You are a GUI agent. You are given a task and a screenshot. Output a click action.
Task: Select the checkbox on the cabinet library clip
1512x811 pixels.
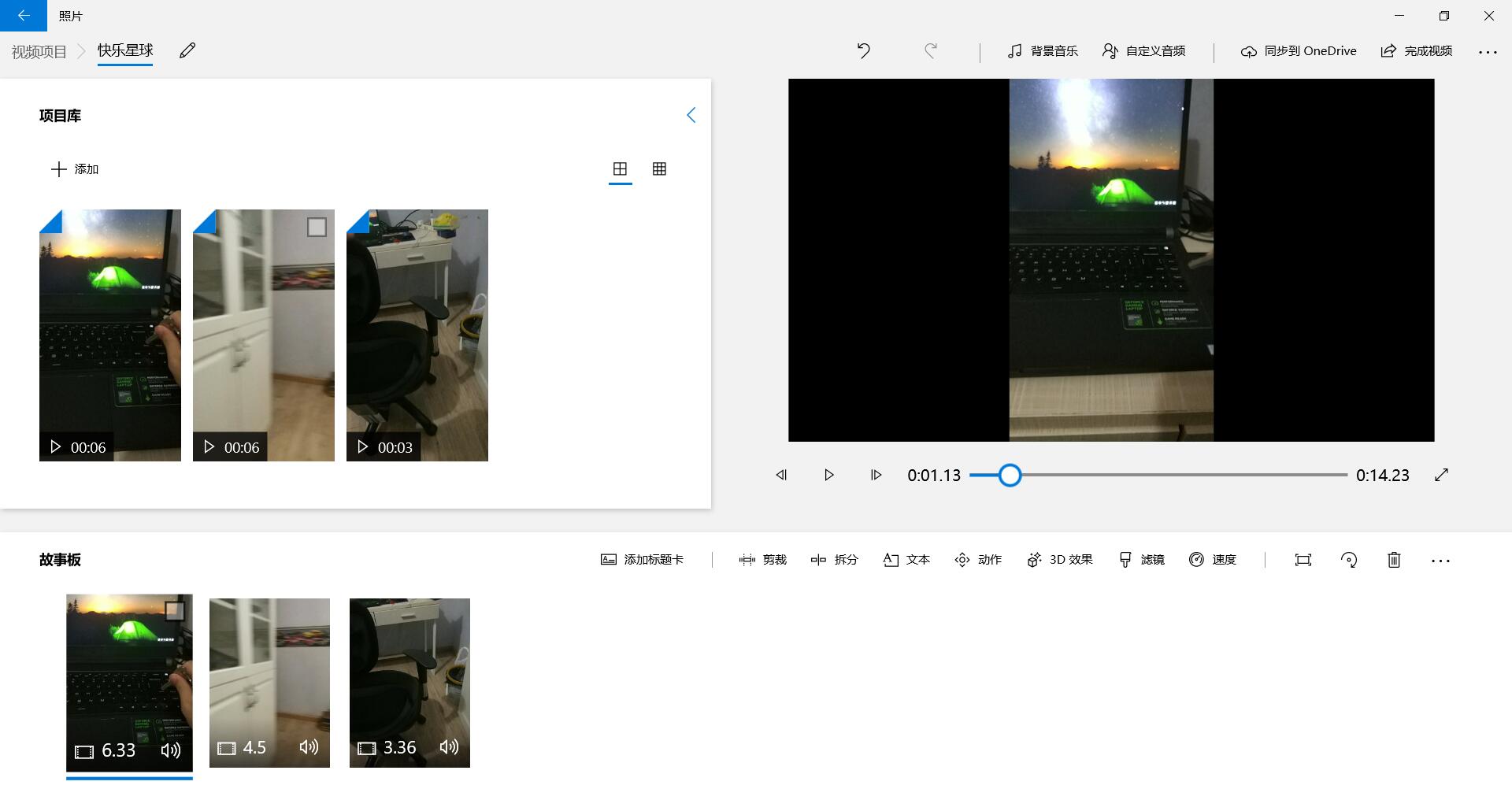(317, 228)
